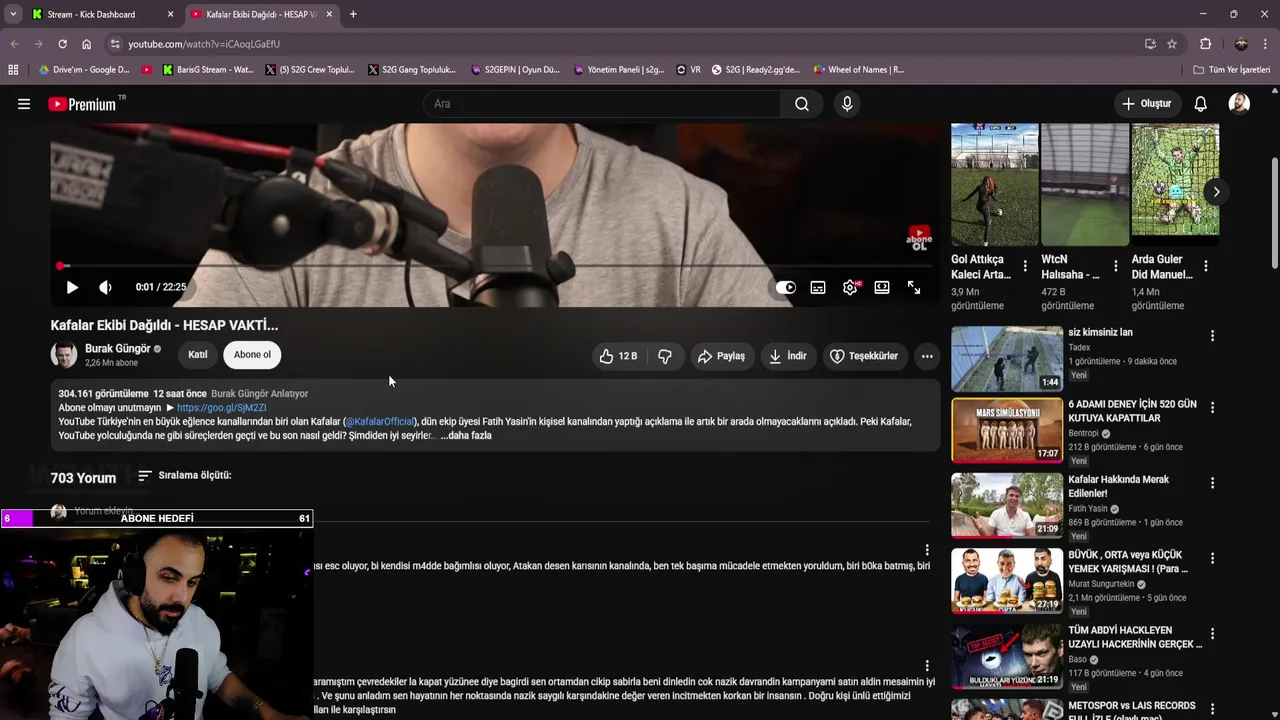
Task: Click the browser home button
Action: [87, 44]
